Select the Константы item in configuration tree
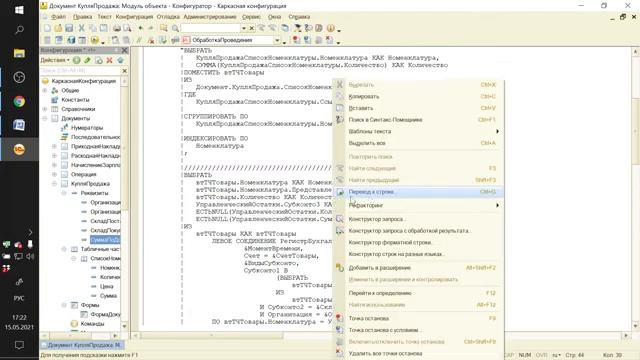Viewport: 640px width, 360px height. (75, 100)
